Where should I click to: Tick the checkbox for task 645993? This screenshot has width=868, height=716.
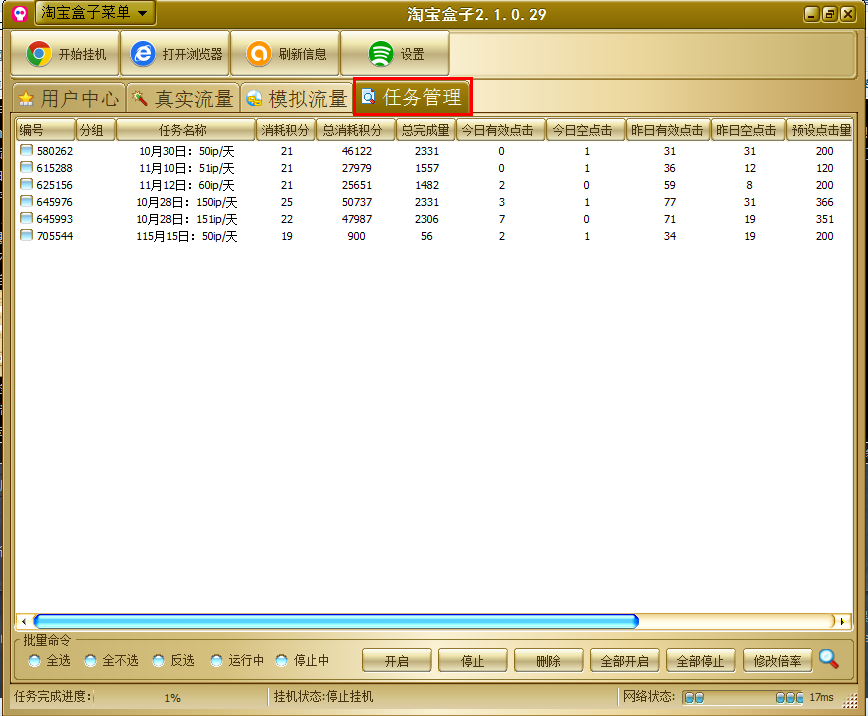(x=27, y=219)
